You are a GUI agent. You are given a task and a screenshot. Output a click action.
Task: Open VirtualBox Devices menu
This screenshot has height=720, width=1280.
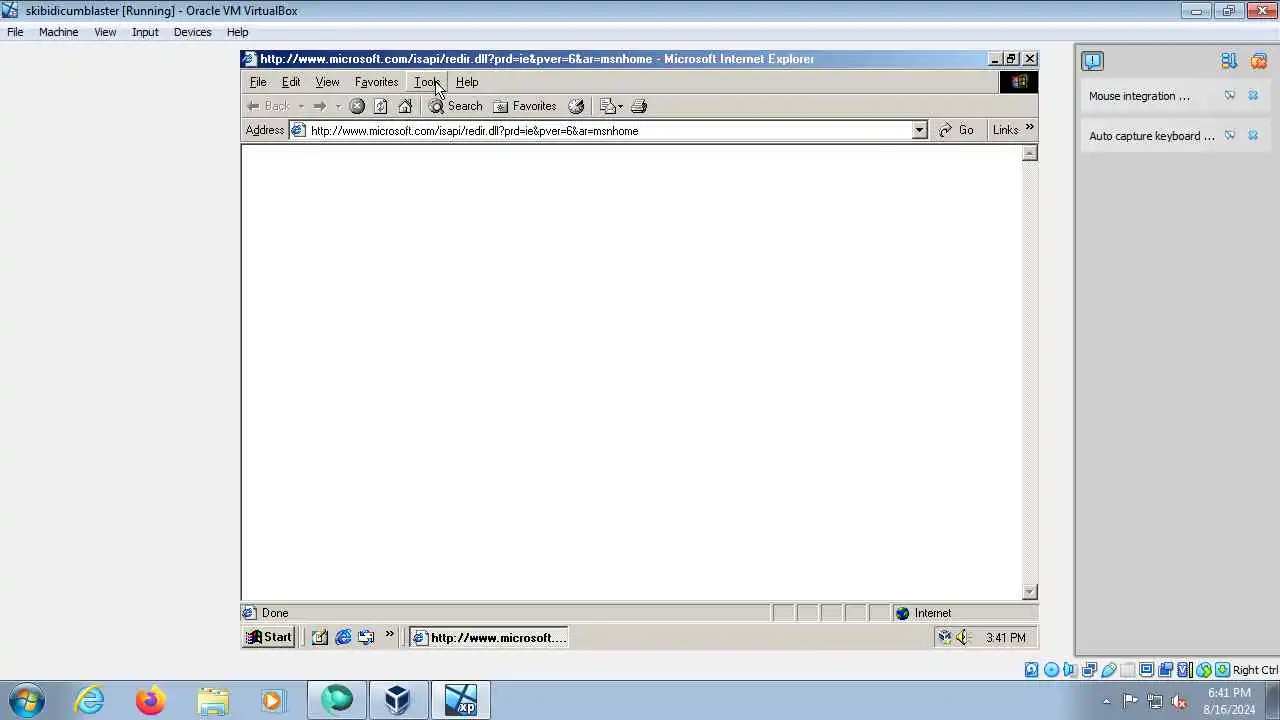click(x=192, y=32)
